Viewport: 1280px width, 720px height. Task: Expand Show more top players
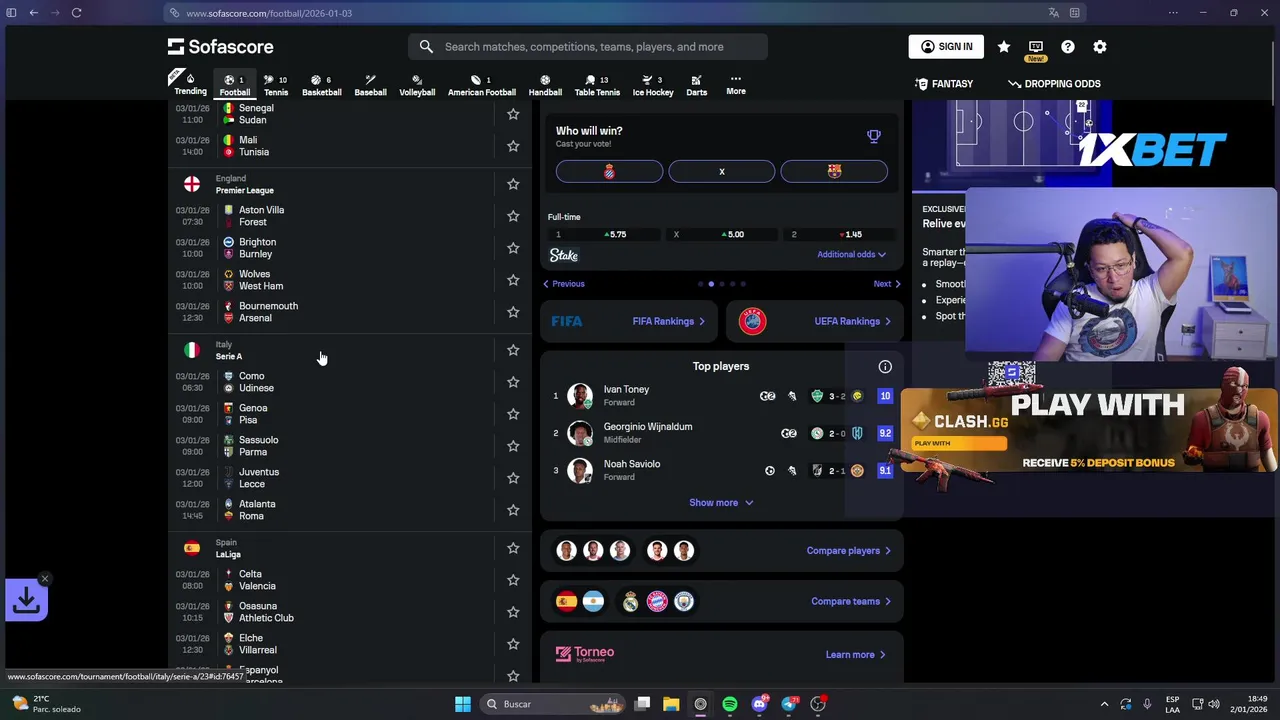pos(721,503)
